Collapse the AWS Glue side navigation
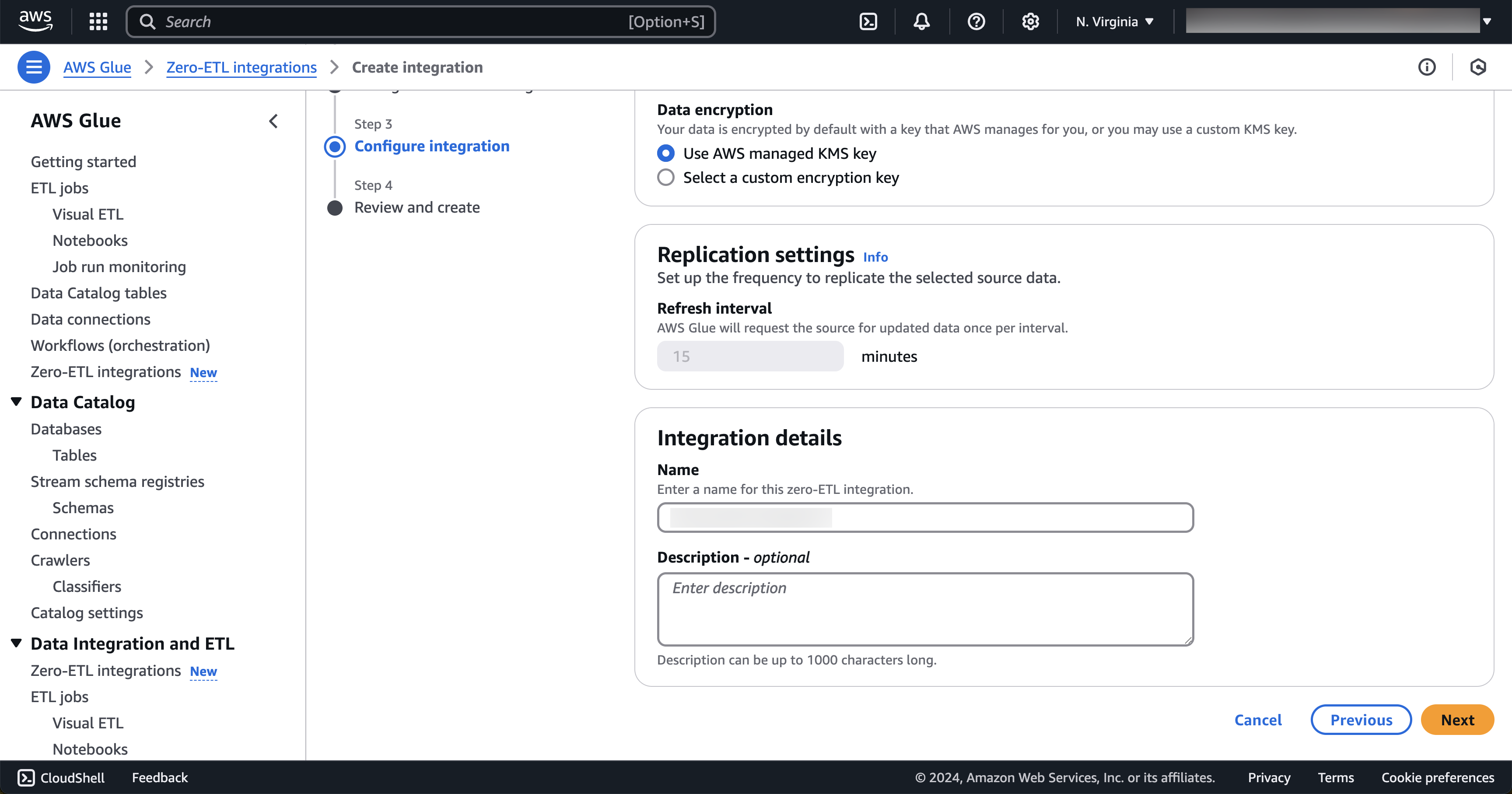 273,121
